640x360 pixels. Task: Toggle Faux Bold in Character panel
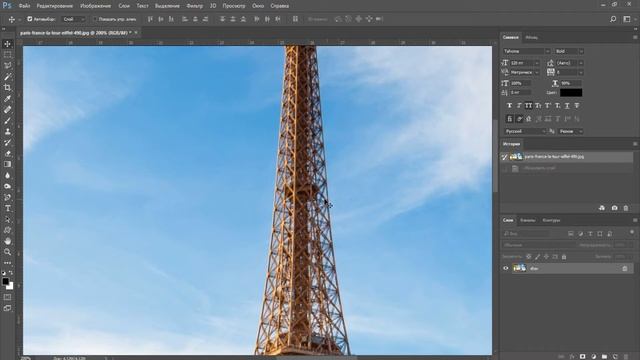(509, 106)
